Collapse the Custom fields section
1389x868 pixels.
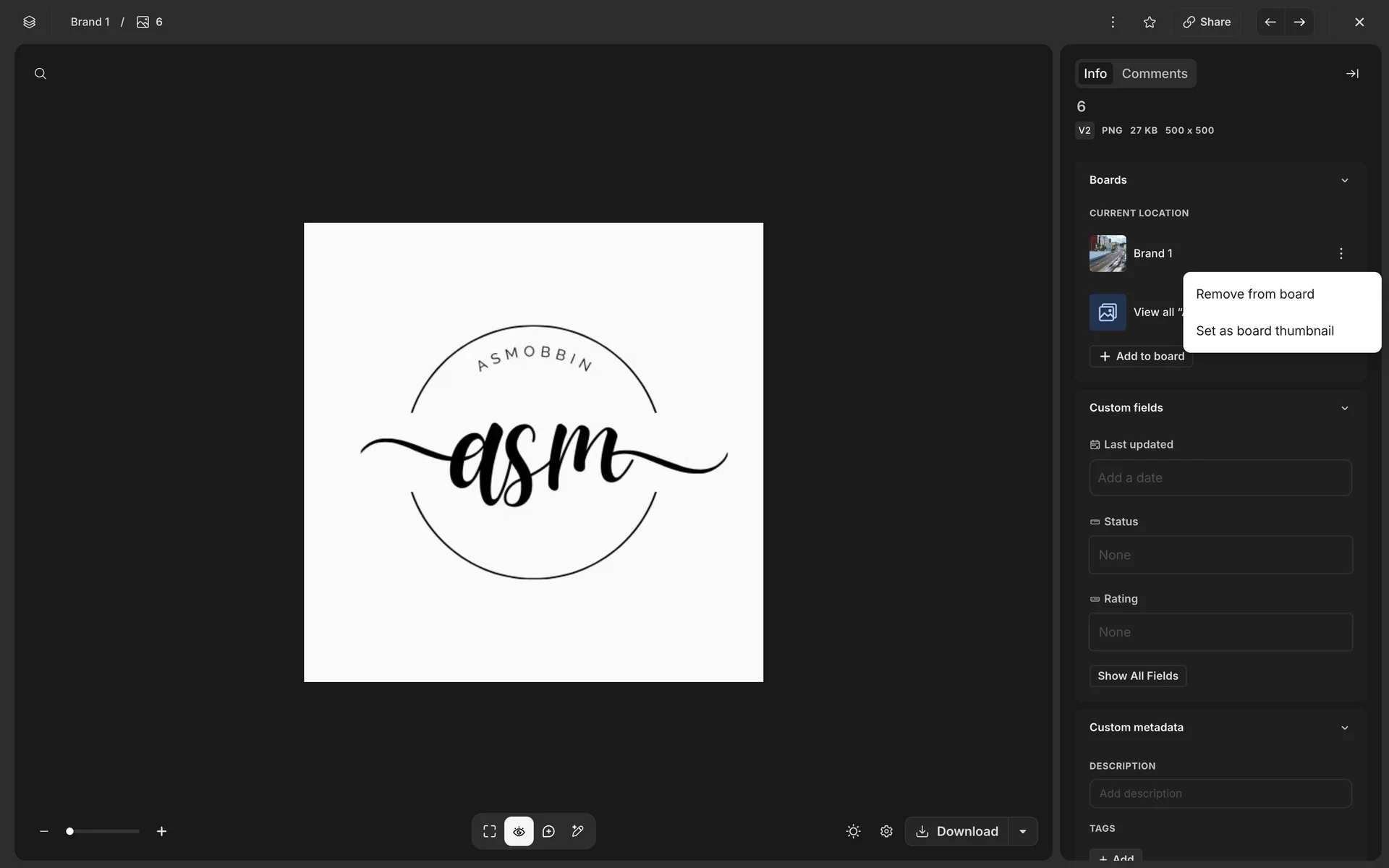tap(1344, 408)
